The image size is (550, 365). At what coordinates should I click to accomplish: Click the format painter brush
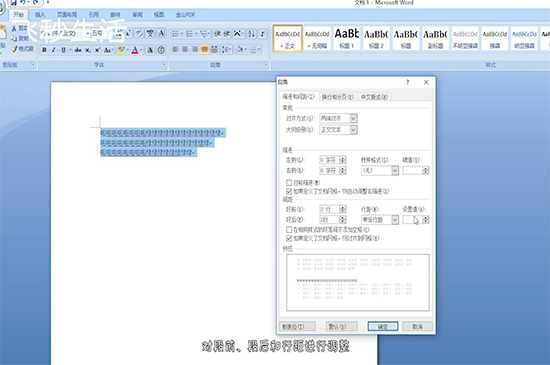click(22, 49)
